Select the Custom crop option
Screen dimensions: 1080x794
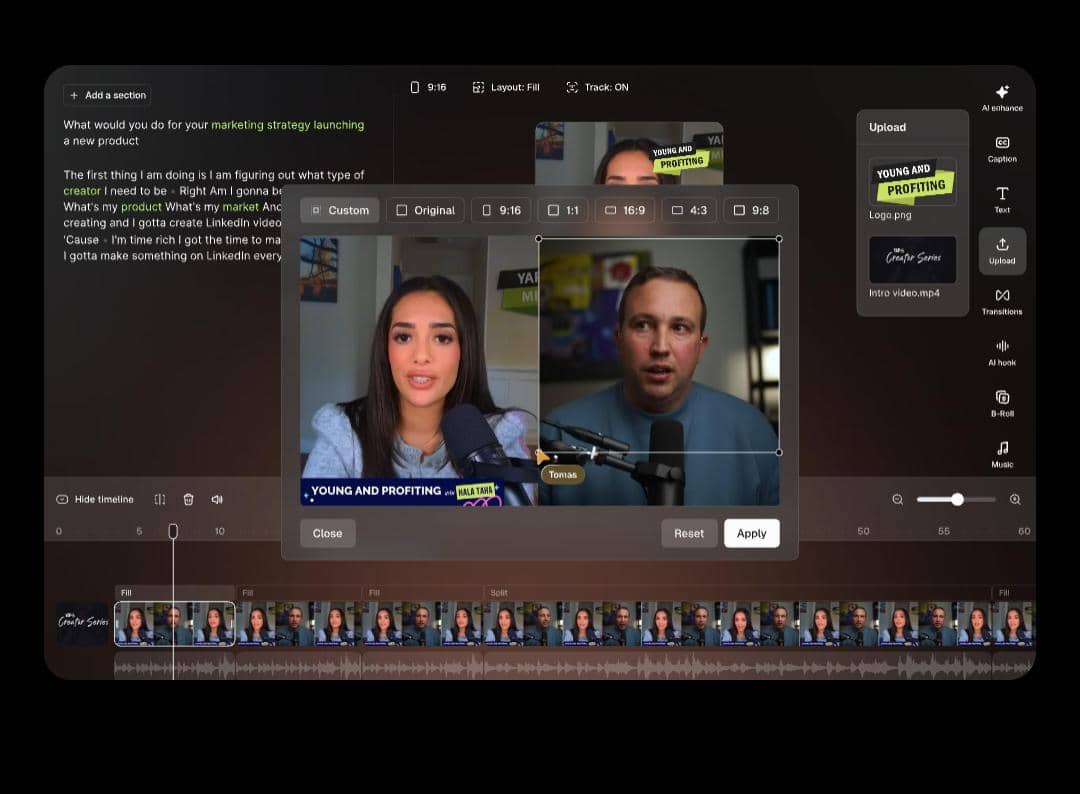click(340, 210)
